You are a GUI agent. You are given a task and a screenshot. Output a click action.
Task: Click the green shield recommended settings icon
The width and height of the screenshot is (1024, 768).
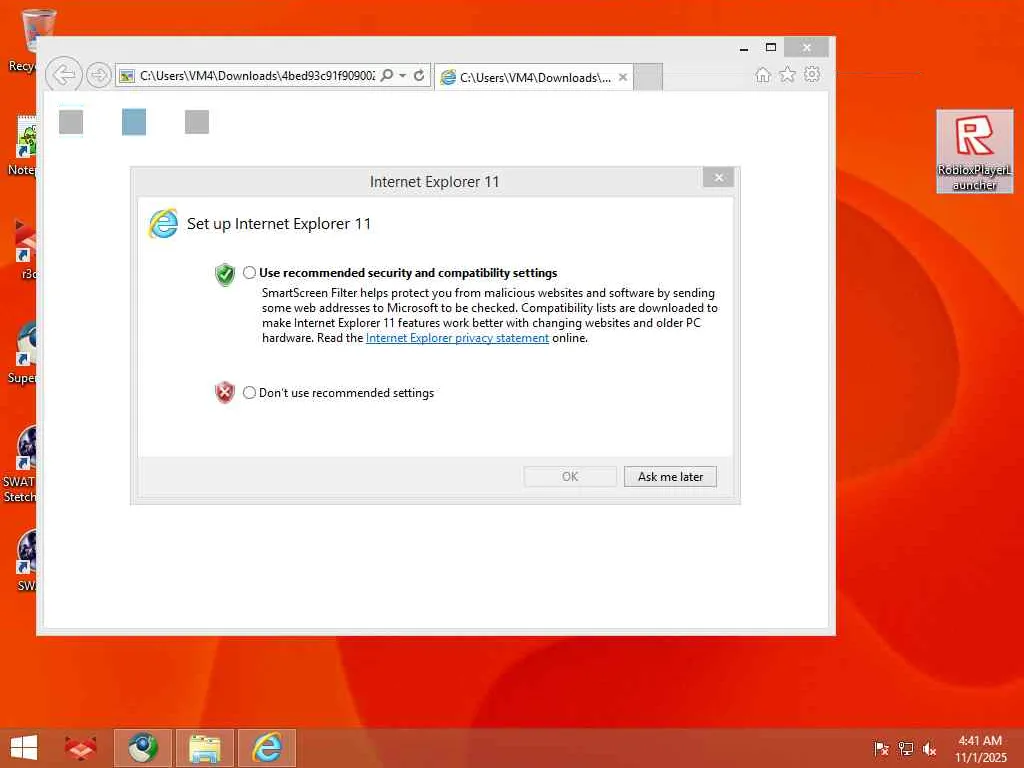click(x=225, y=274)
